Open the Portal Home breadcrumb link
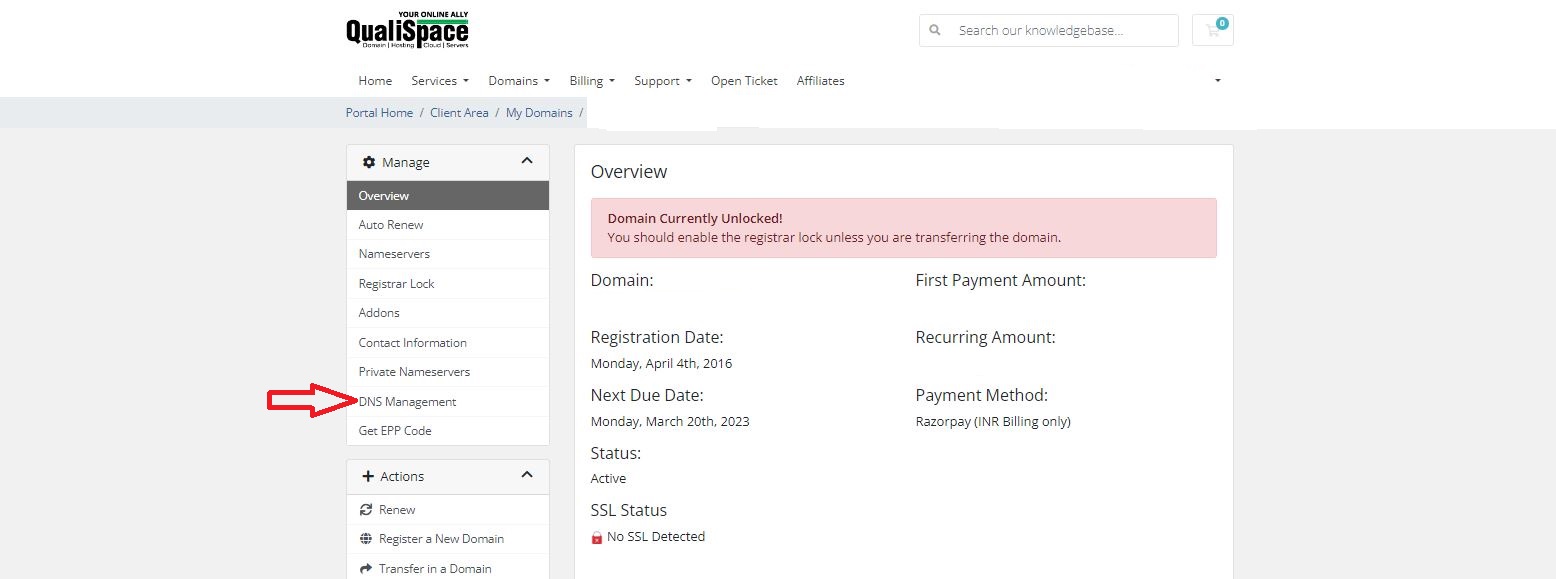1556x579 pixels. 379,112
